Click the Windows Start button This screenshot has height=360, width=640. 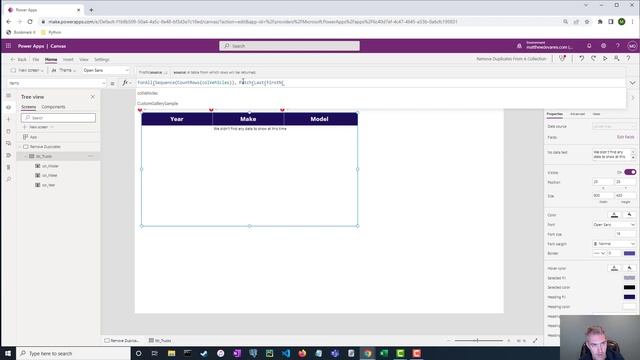point(8,353)
